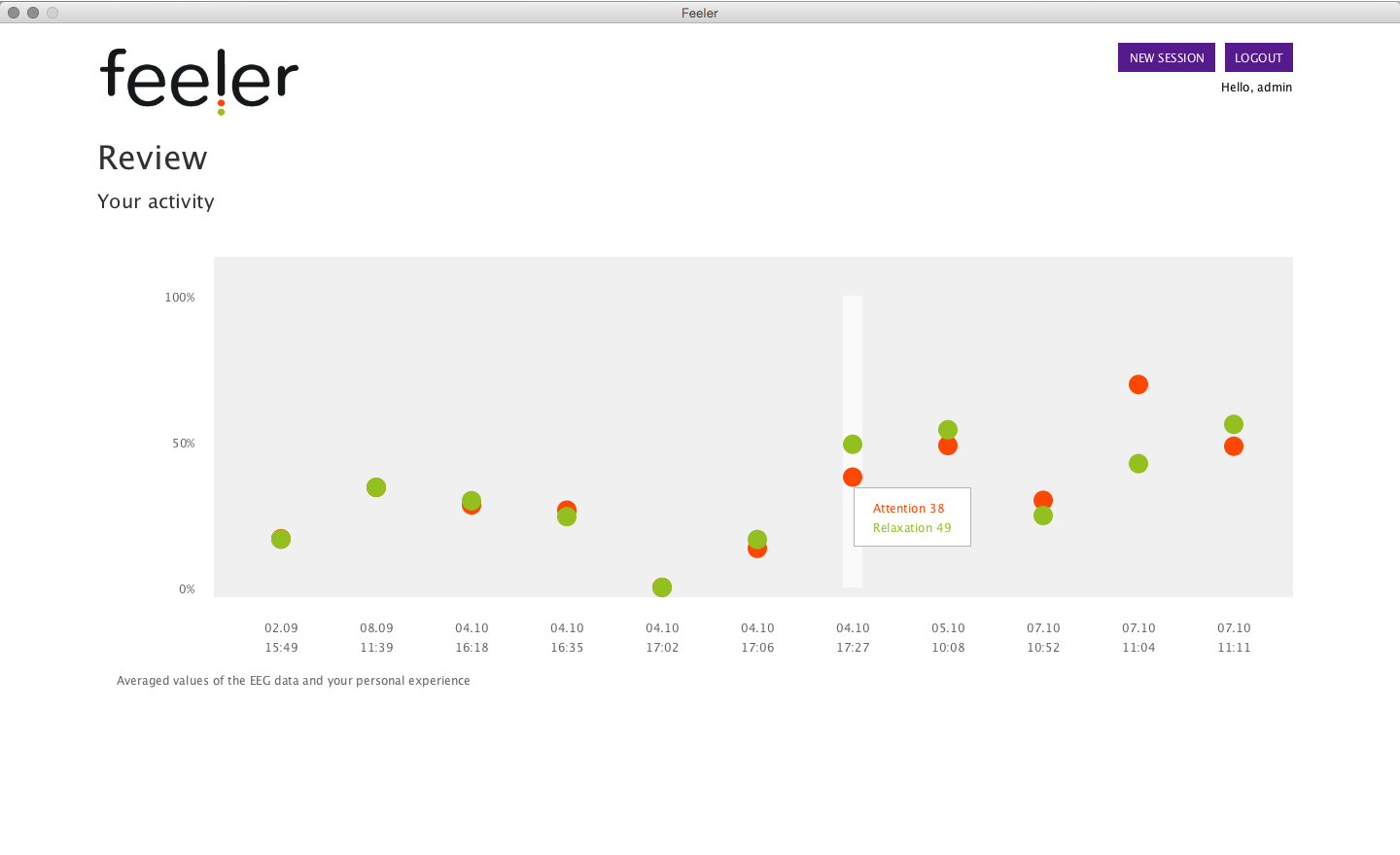Select green relaxation dot for 07.10 11:11
1400x855 pixels.
(x=1234, y=424)
